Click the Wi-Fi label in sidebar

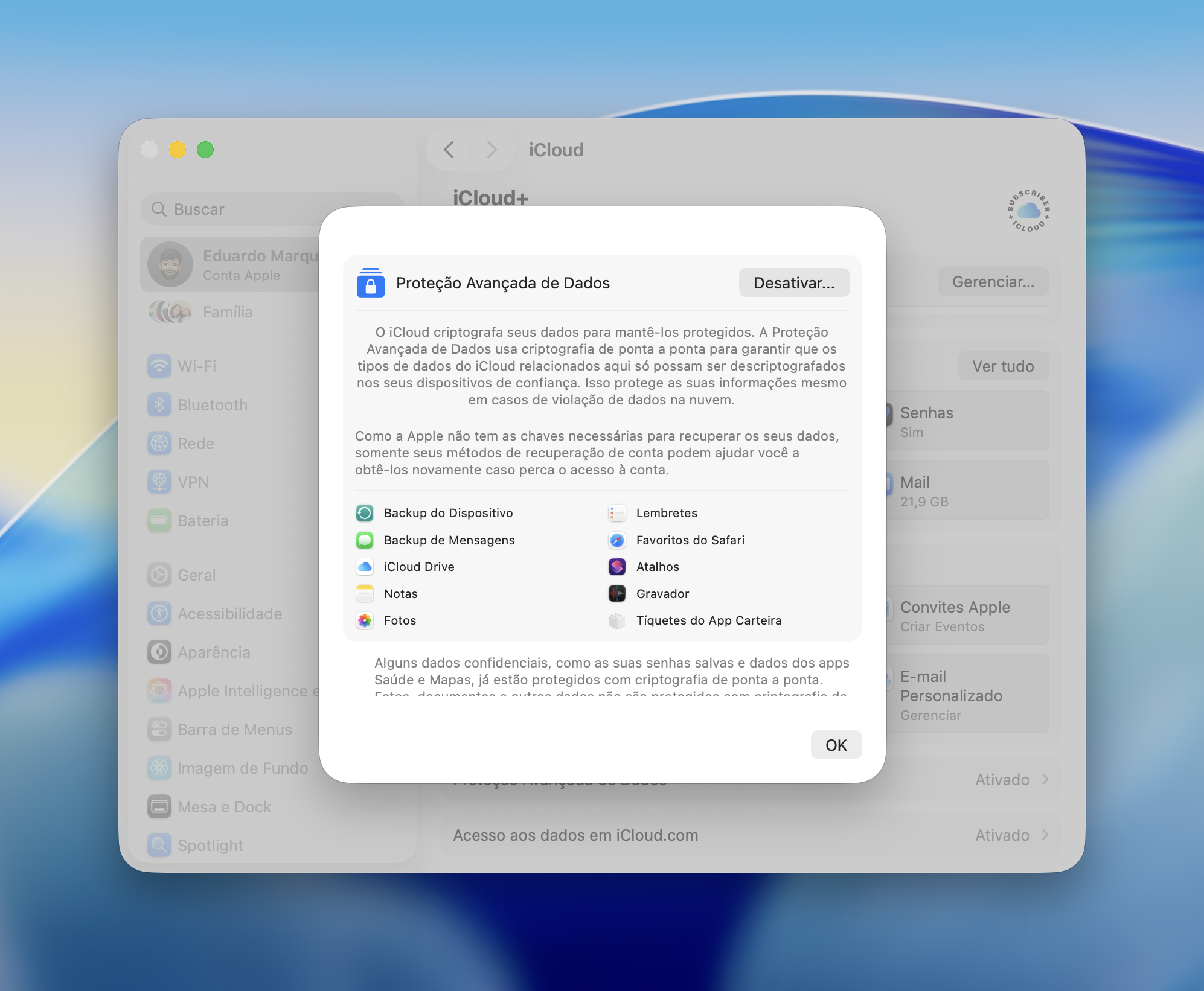197,366
